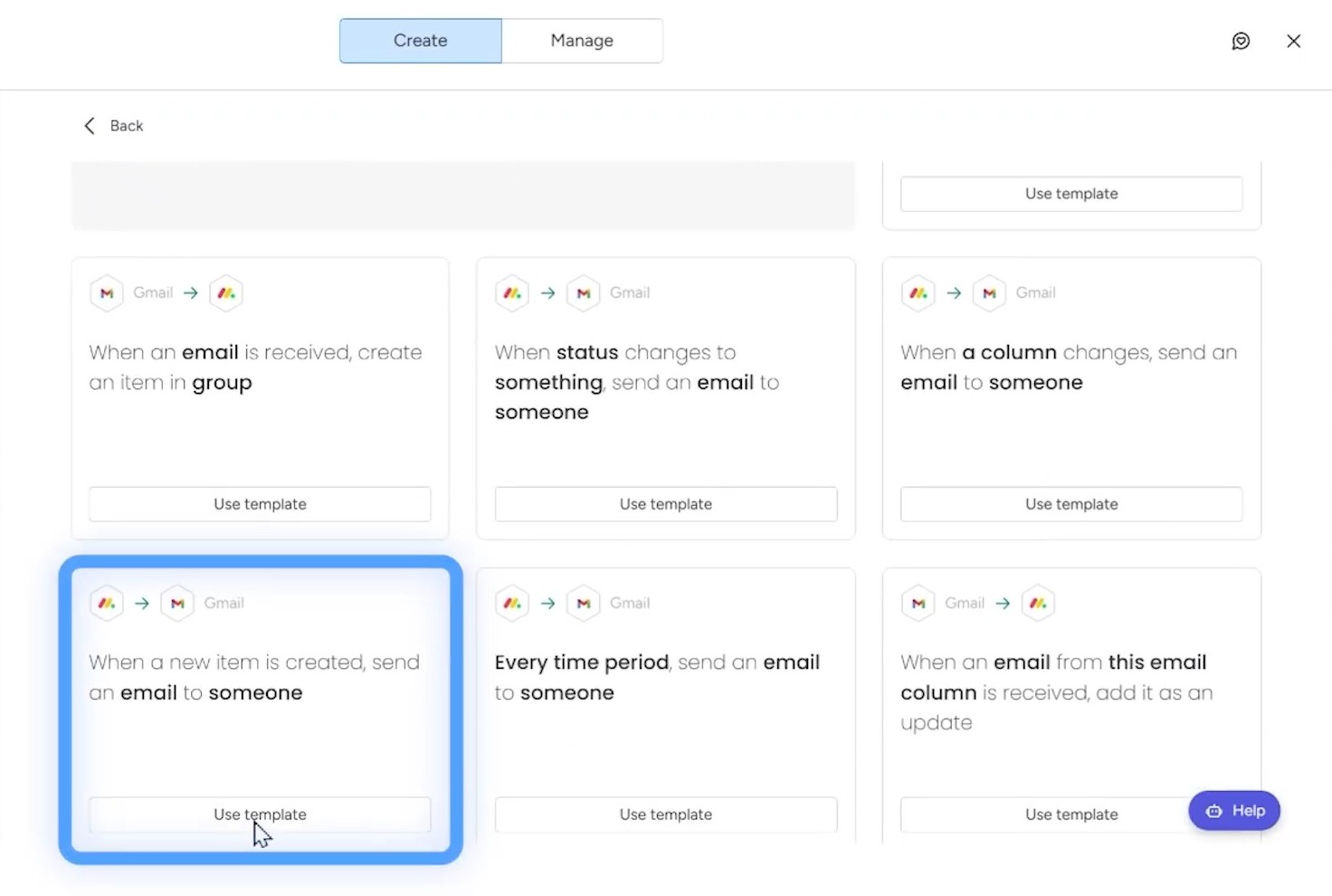Click the Gmail icon in the highlighted template card
Screen dimensions: 1332x896
177,603
